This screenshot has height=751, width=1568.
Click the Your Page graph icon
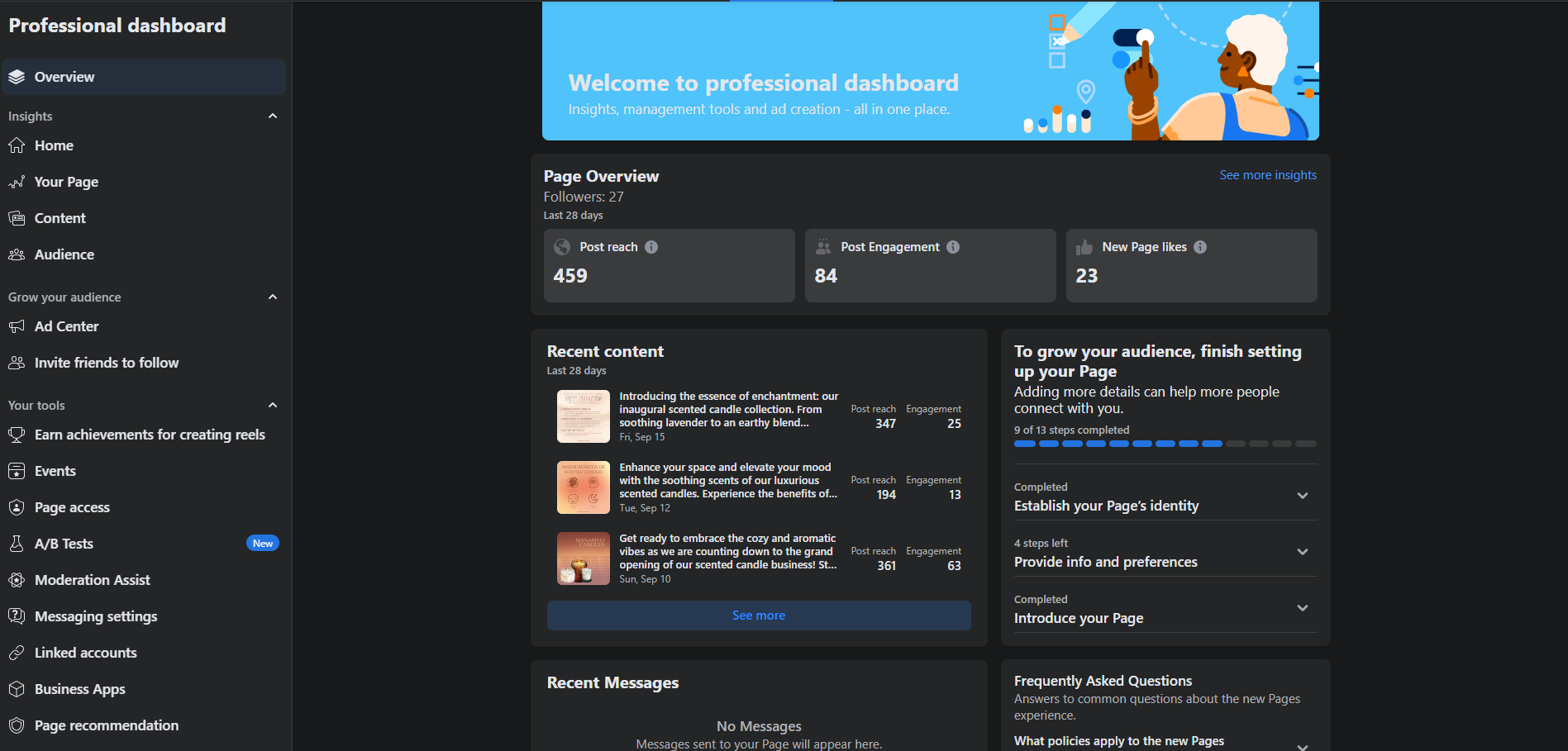tap(17, 182)
